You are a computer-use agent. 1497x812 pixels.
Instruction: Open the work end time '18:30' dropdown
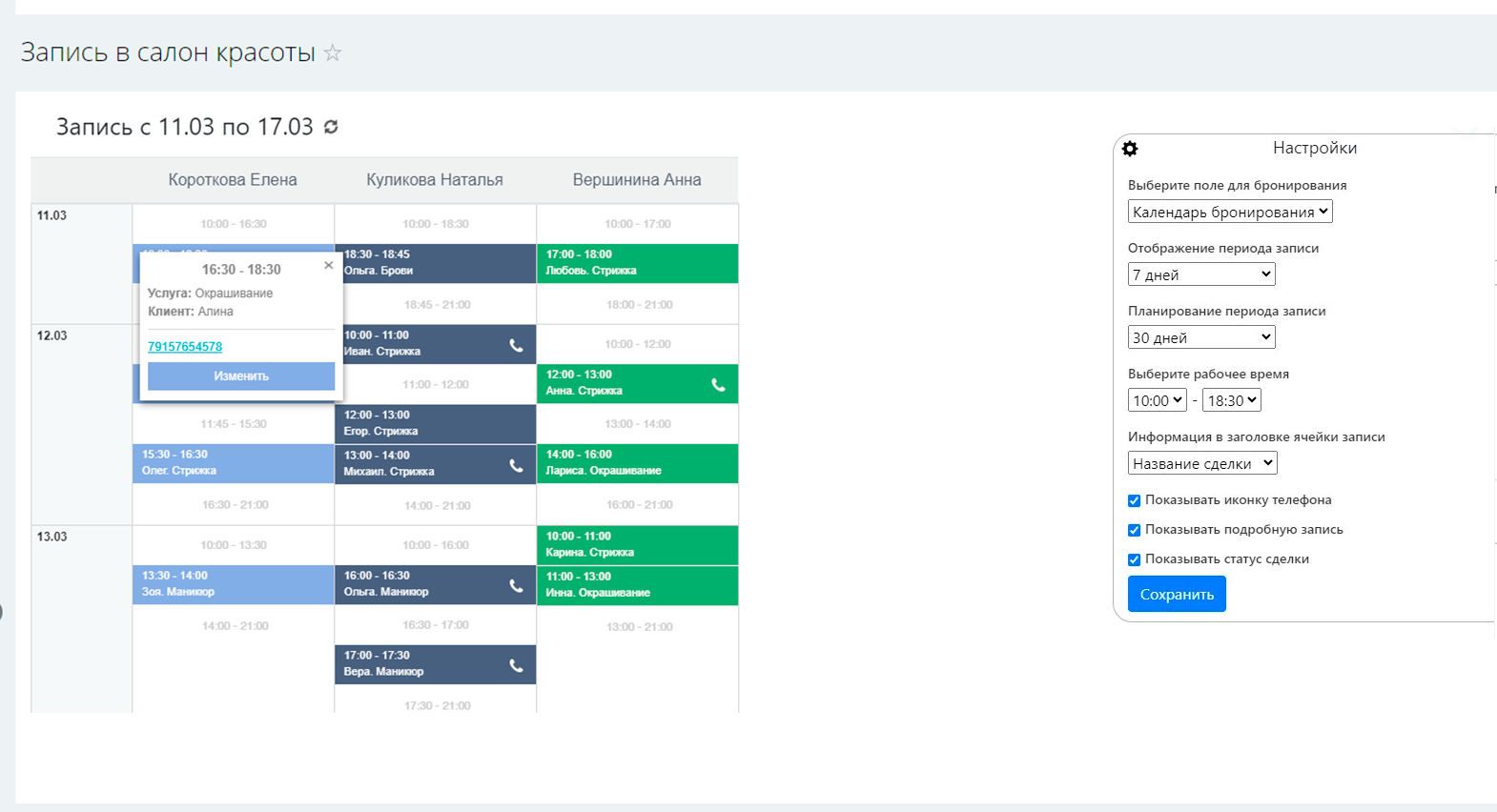(x=1231, y=400)
